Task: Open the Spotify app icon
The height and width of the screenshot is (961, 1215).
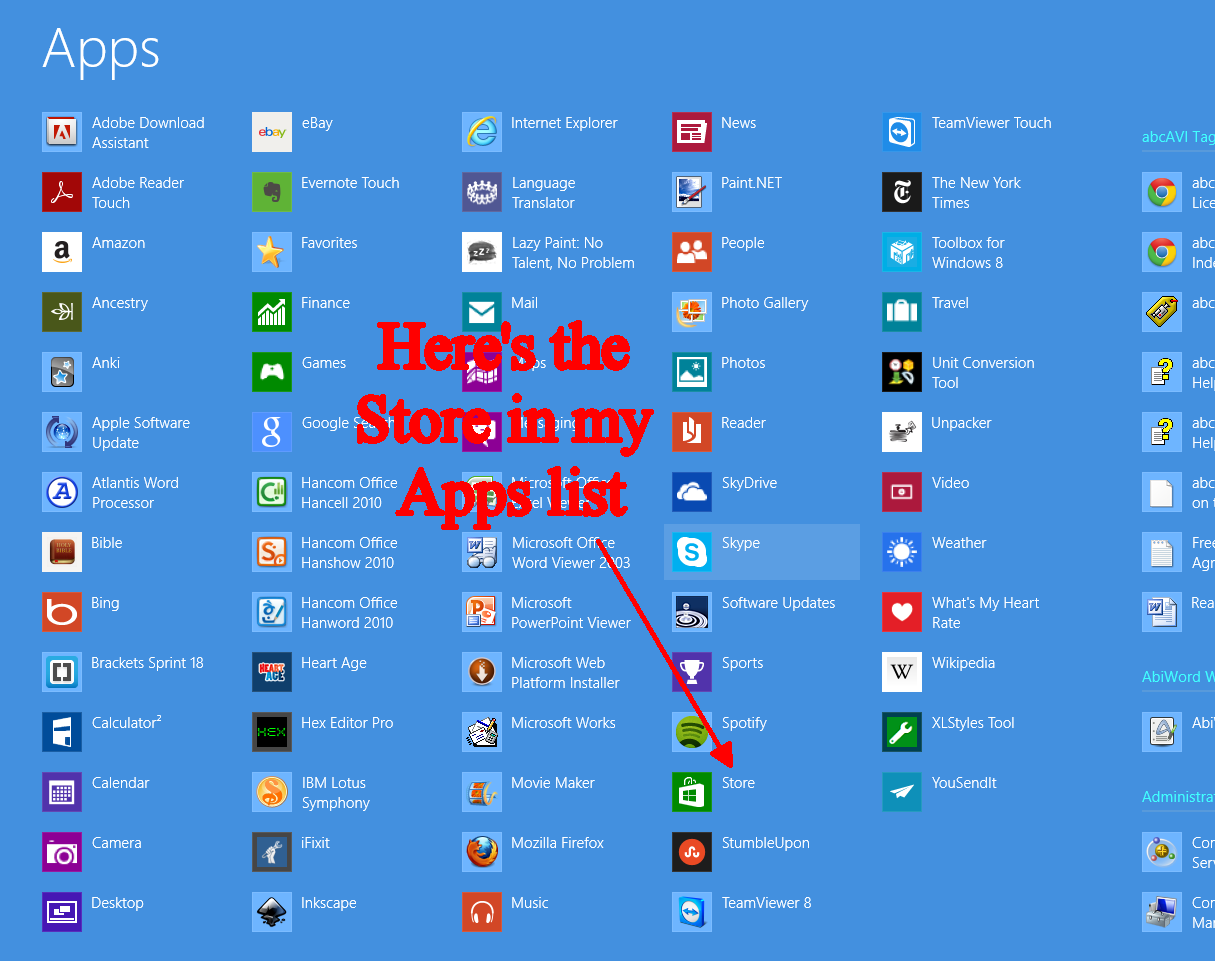Action: pos(692,732)
